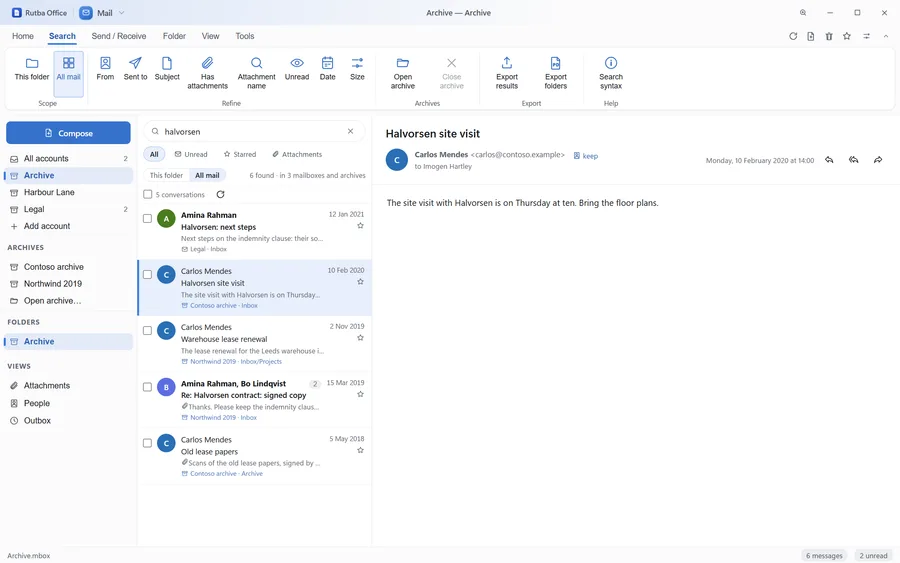Click the refresh icon in title toolbar
This screenshot has height=563, width=900.
click(793, 36)
